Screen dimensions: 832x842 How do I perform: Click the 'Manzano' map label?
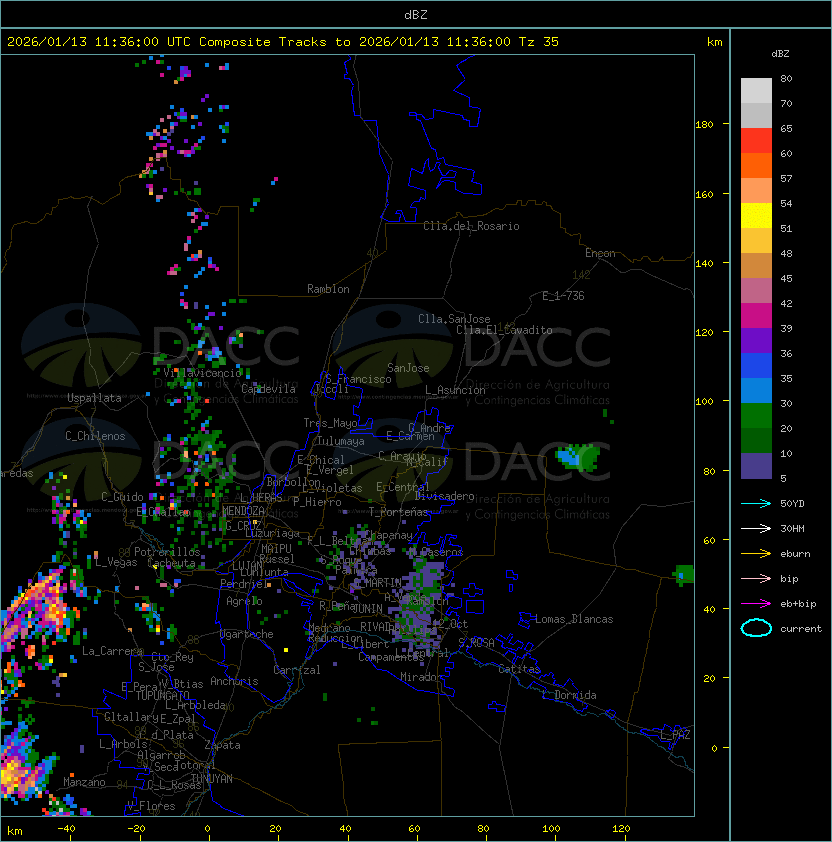coord(84,782)
